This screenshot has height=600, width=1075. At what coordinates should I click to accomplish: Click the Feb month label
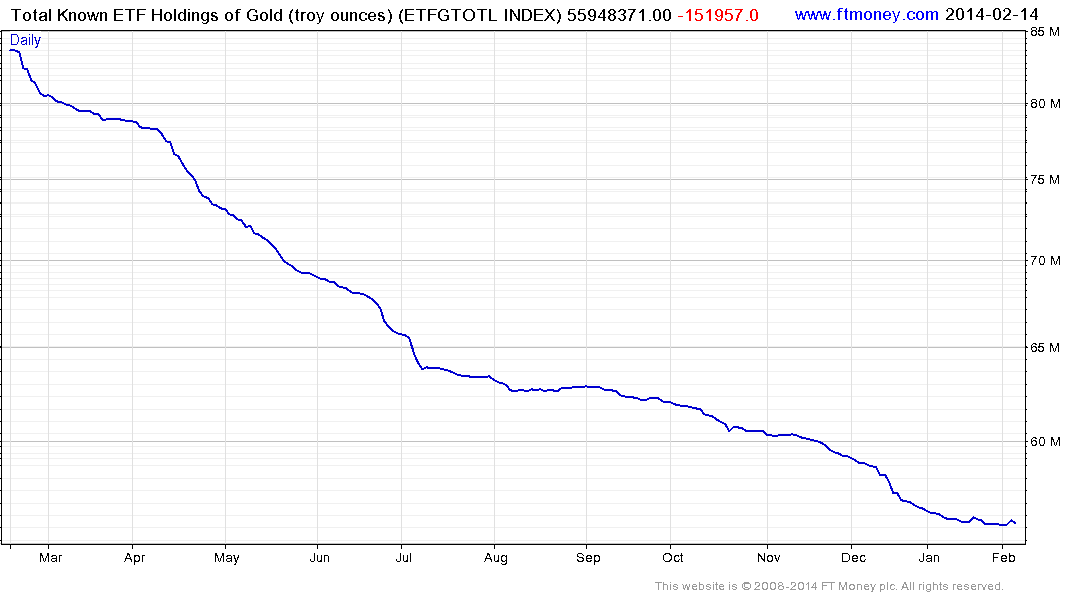tap(1004, 557)
